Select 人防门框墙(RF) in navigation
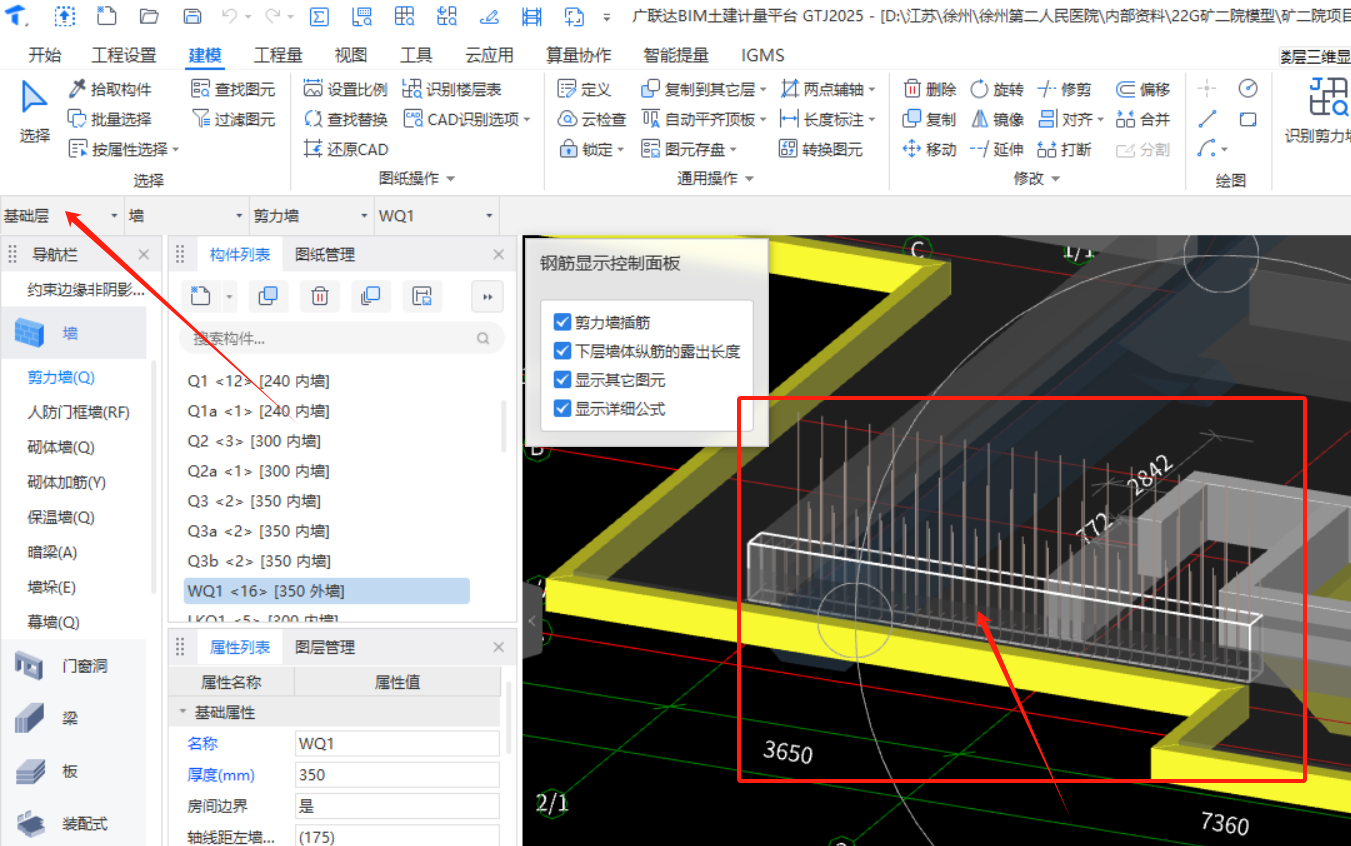Viewport: 1351px width, 846px height. click(x=78, y=412)
